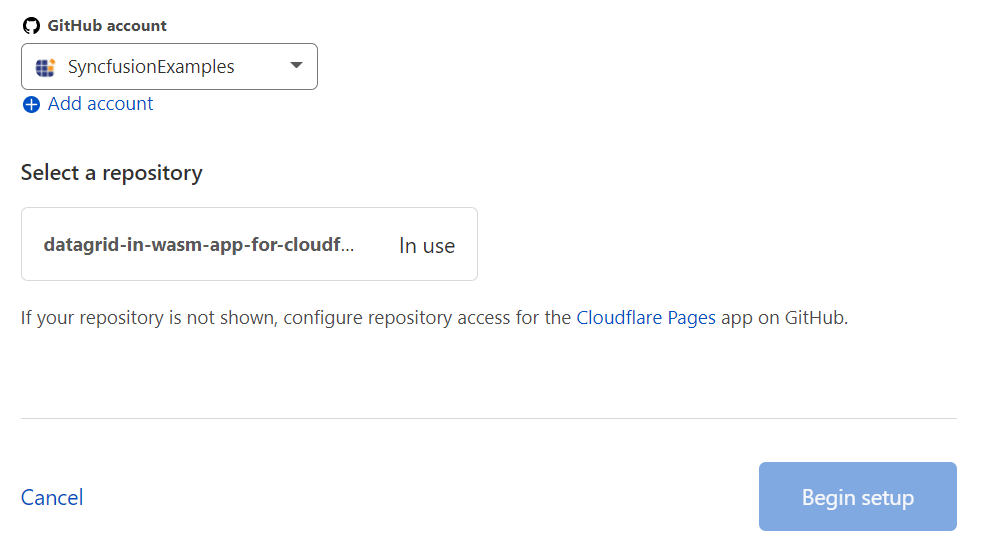988x556 pixels.
Task: Click the horizontal divider above Cancel
Action: click(x=488, y=418)
